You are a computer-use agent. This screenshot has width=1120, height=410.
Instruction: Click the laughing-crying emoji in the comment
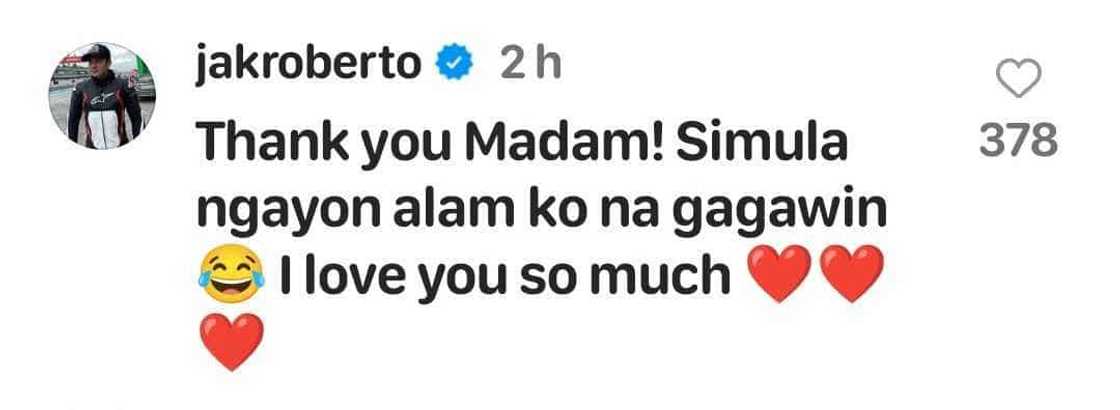[x=232, y=274]
